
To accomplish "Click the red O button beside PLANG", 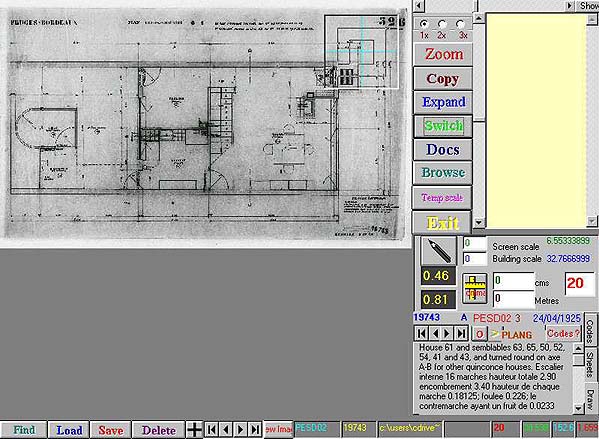I will click(479, 334).
